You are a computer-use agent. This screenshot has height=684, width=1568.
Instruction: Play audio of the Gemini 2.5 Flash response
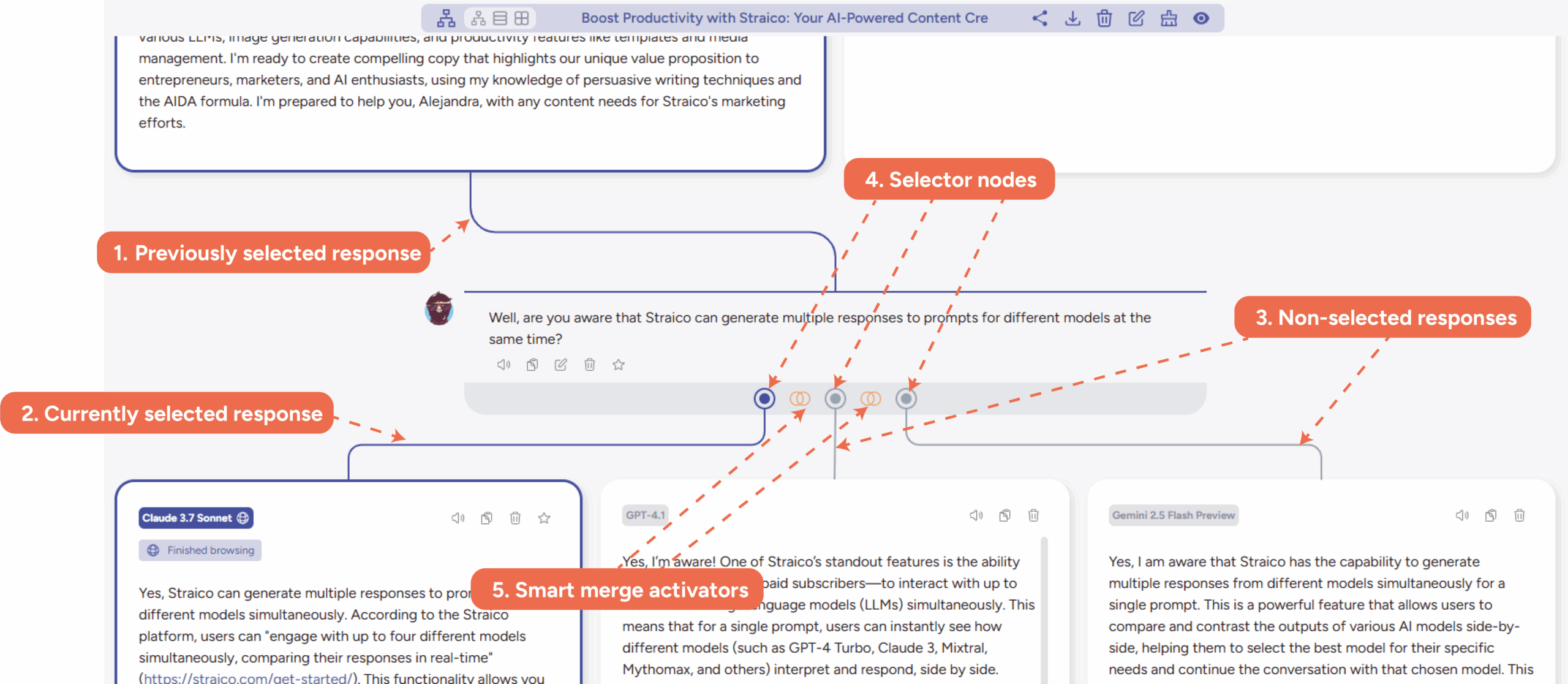click(1461, 515)
